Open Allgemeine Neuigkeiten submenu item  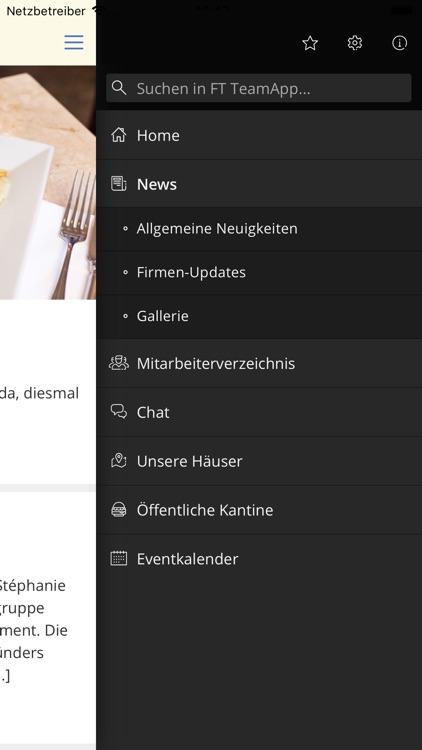click(259, 229)
